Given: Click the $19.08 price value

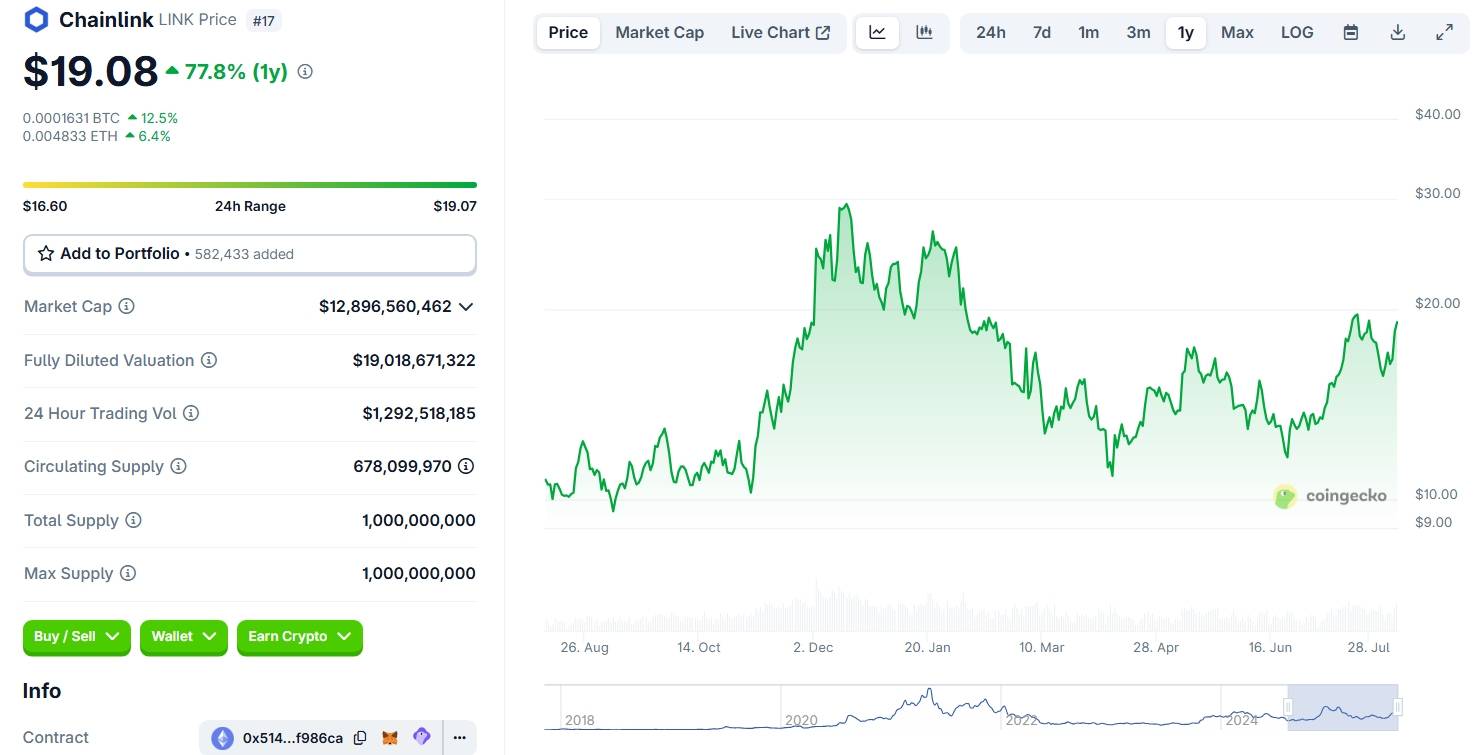Looking at the screenshot, I should coord(91,71).
